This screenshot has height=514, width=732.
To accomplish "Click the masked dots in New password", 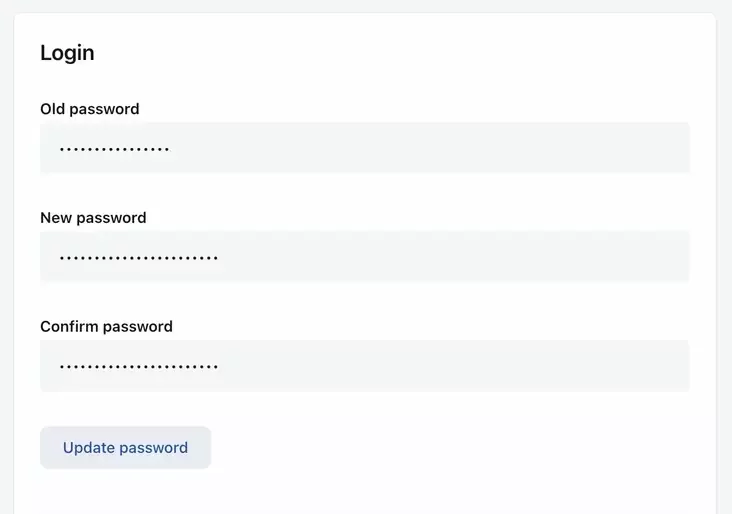I will (x=138, y=259).
